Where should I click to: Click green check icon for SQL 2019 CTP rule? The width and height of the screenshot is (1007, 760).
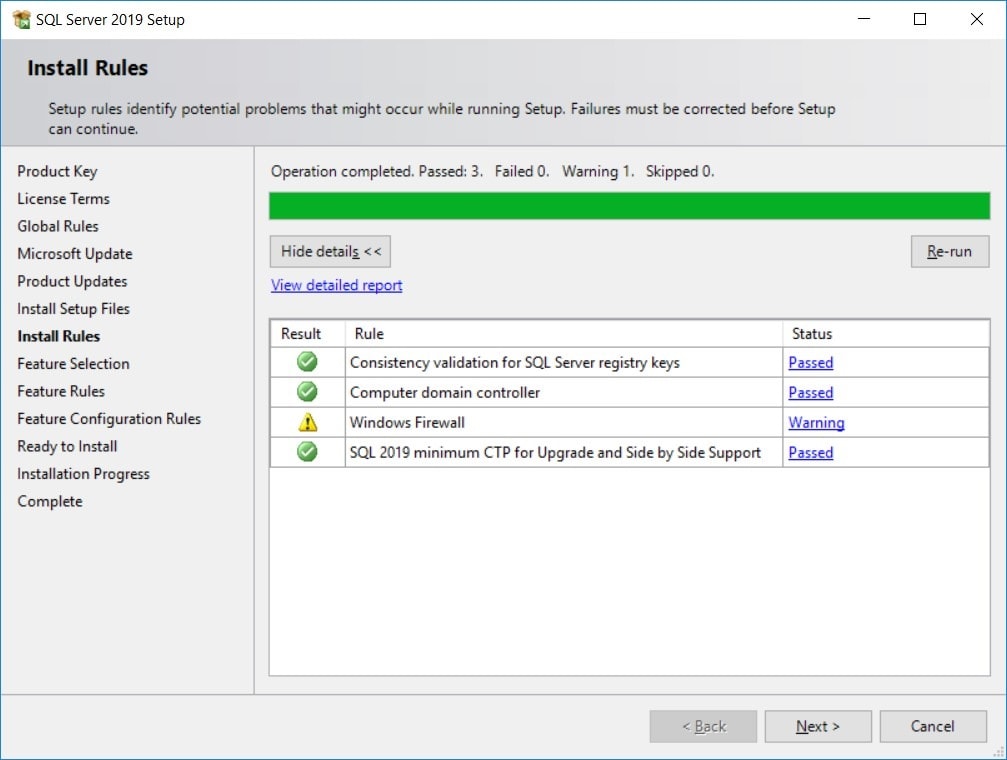(x=307, y=452)
